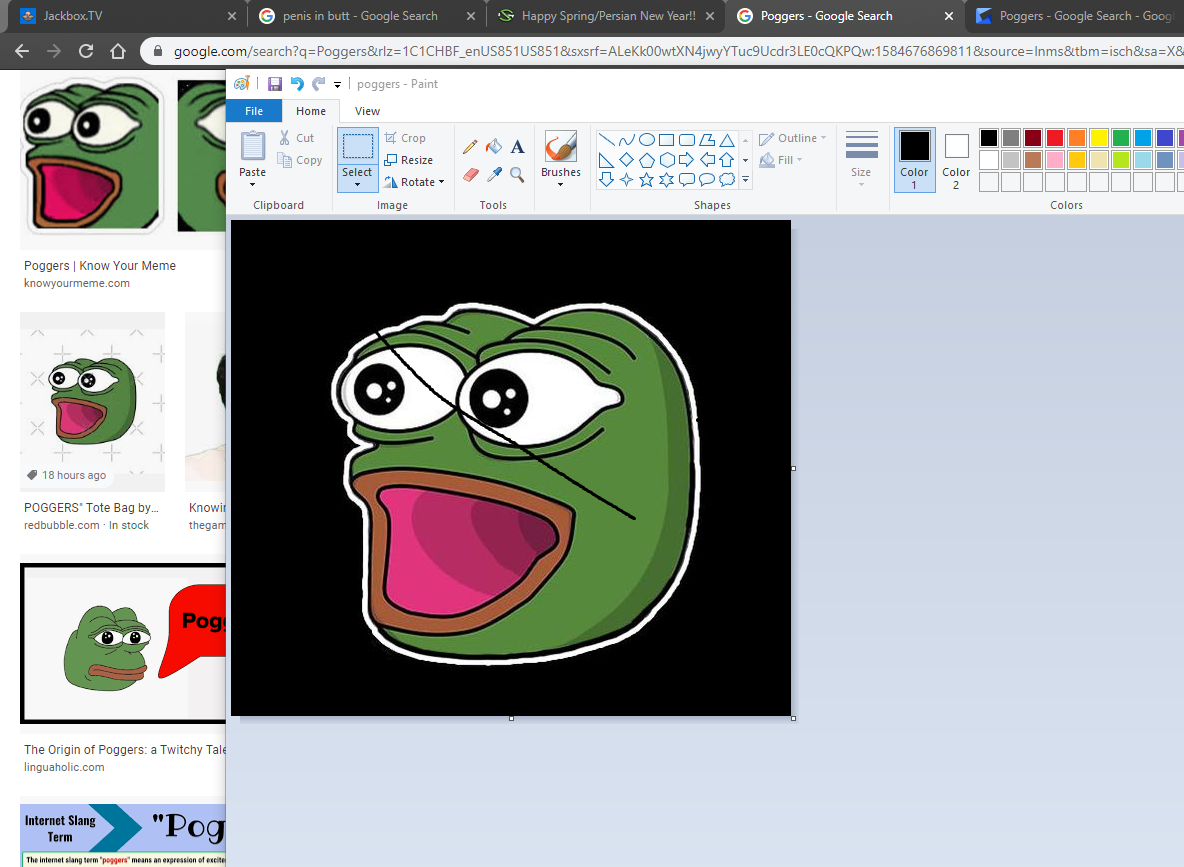
Task: Select the Color picker eyedropper tool
Action: [494, 174]
